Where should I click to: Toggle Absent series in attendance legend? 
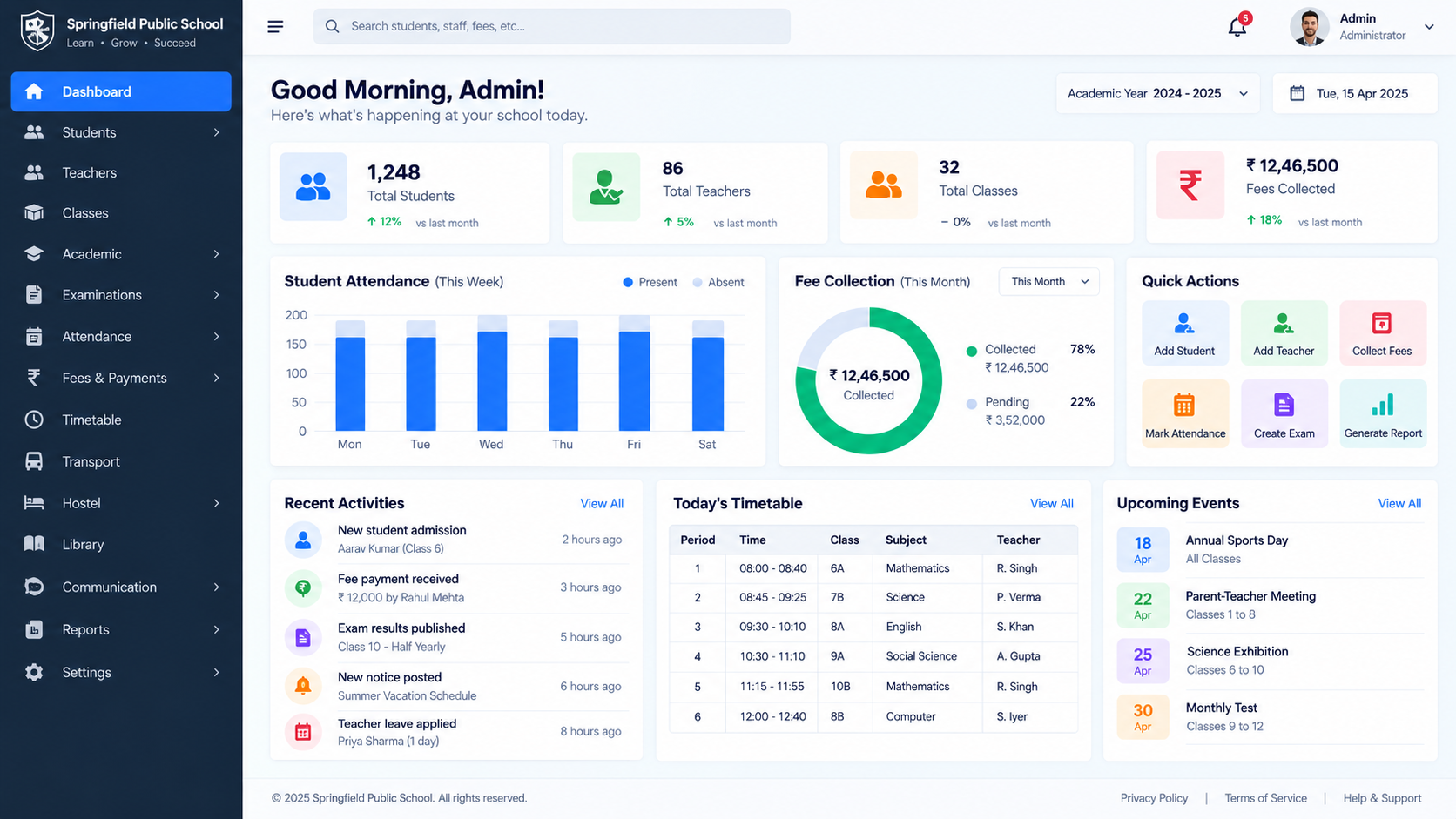[718, 282]
